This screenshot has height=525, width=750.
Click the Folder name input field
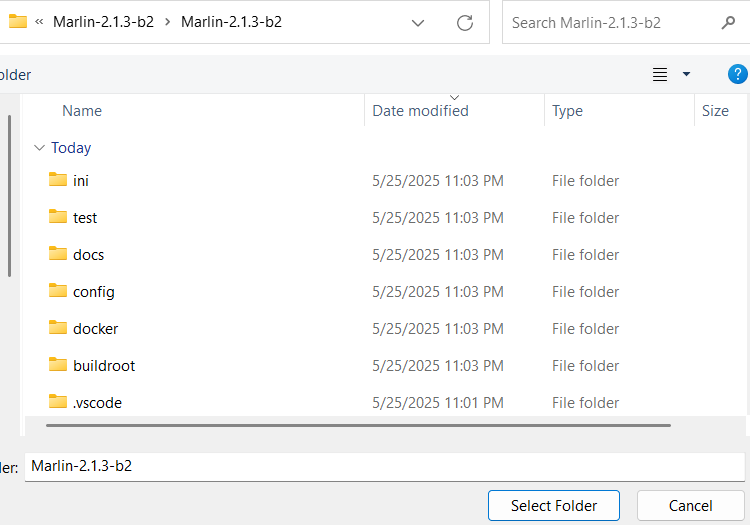[384, 466]
